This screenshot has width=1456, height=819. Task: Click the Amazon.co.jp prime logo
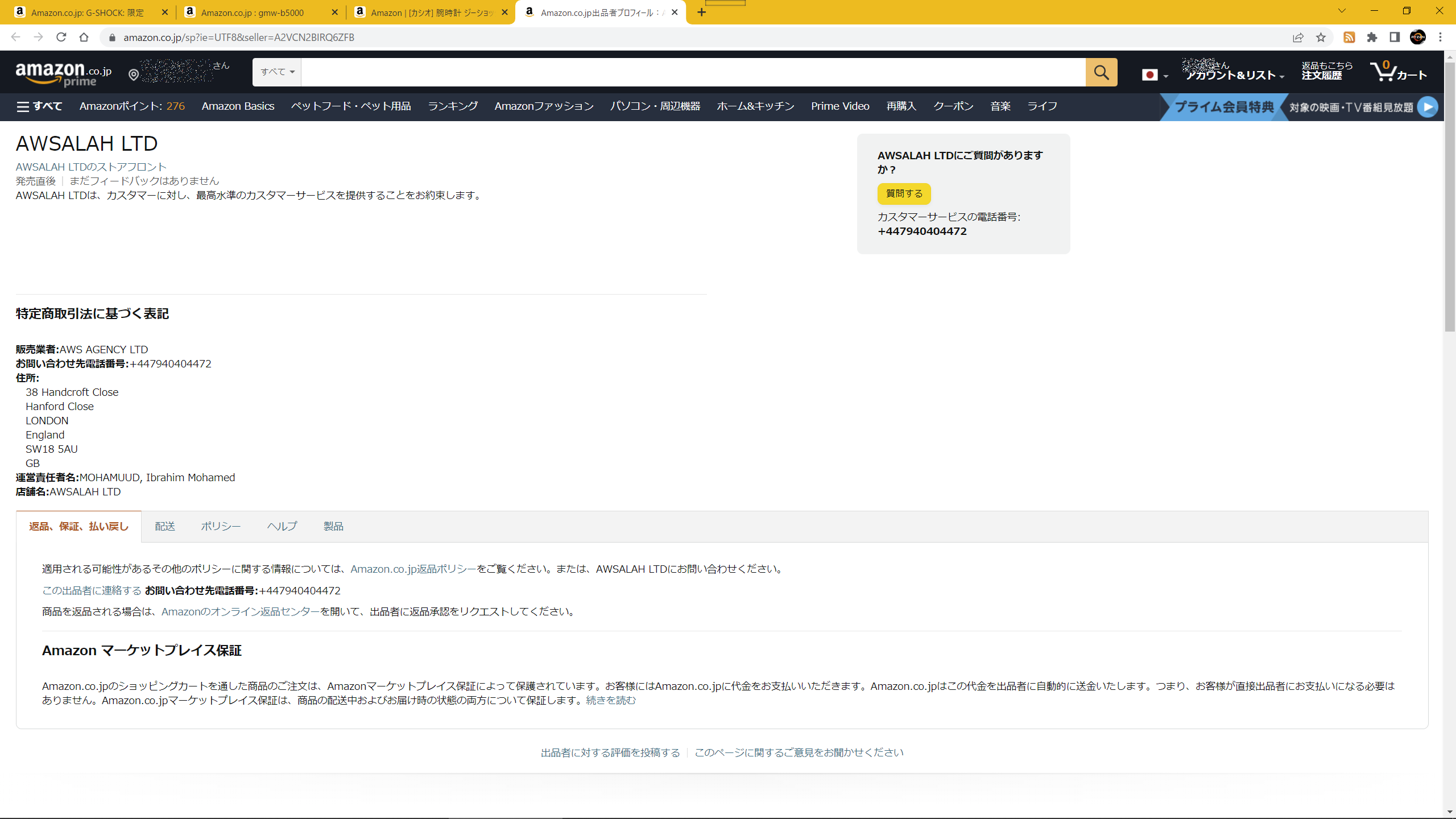[64, 74]
